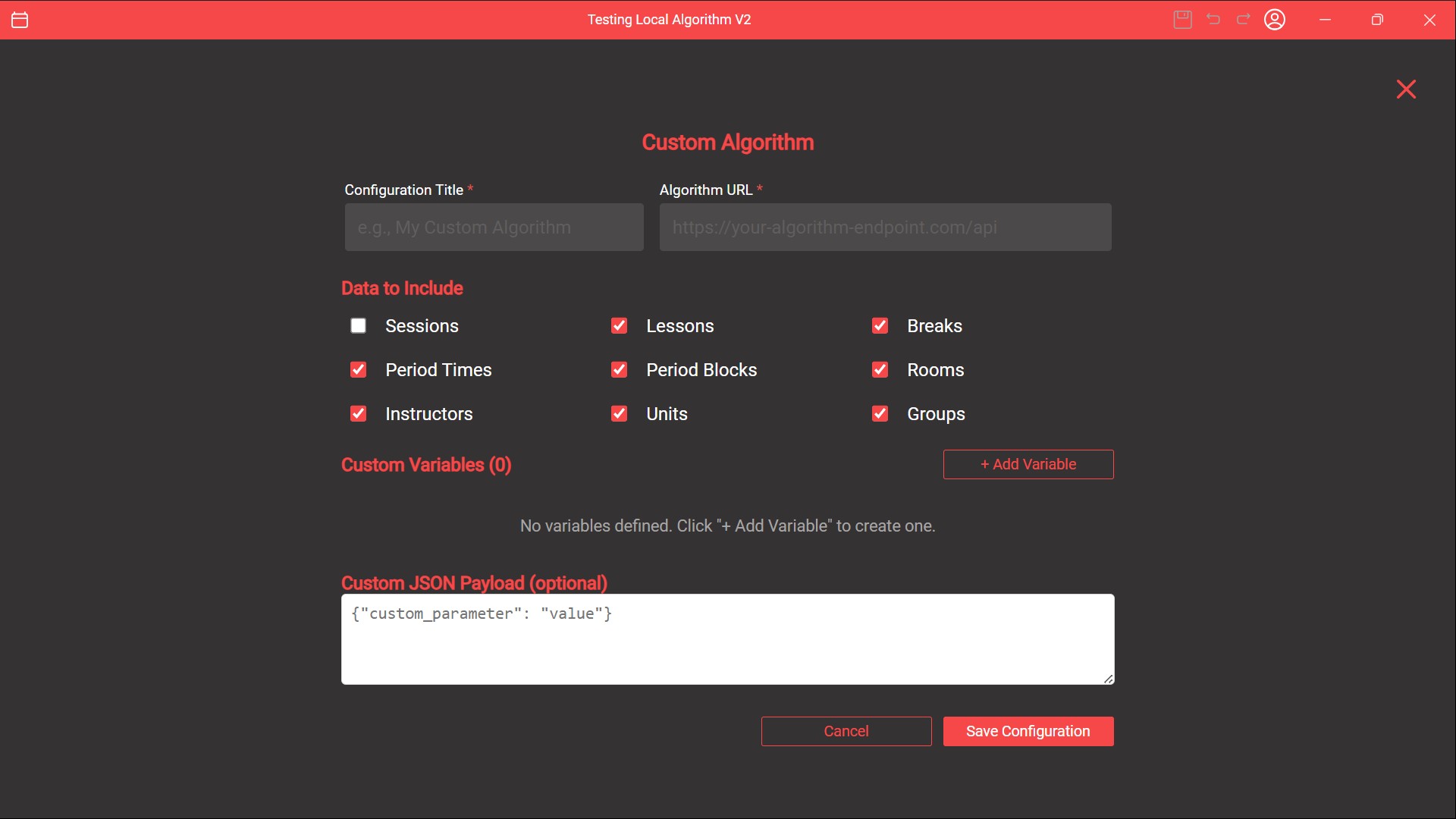Click the calendar icon in title bar
Viewport: 1456px width, 819px height.
[x=20, y=20]
